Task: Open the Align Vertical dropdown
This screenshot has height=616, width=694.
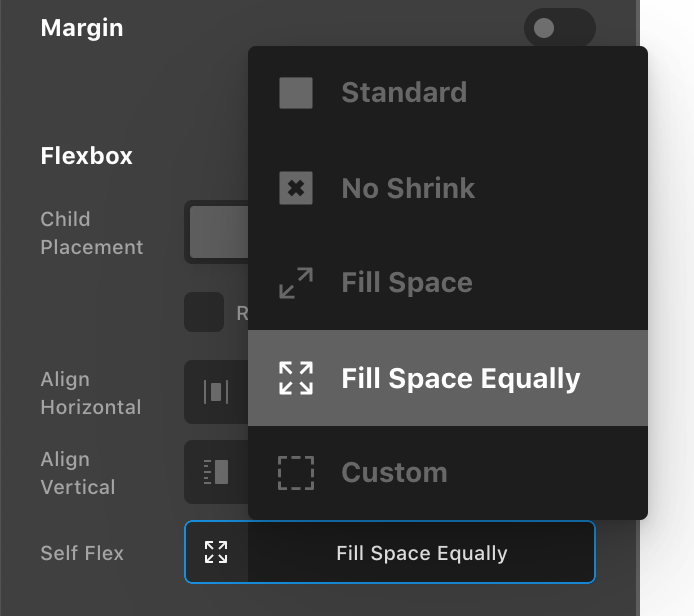Action: pyautogui.click(x=216, y=472)
